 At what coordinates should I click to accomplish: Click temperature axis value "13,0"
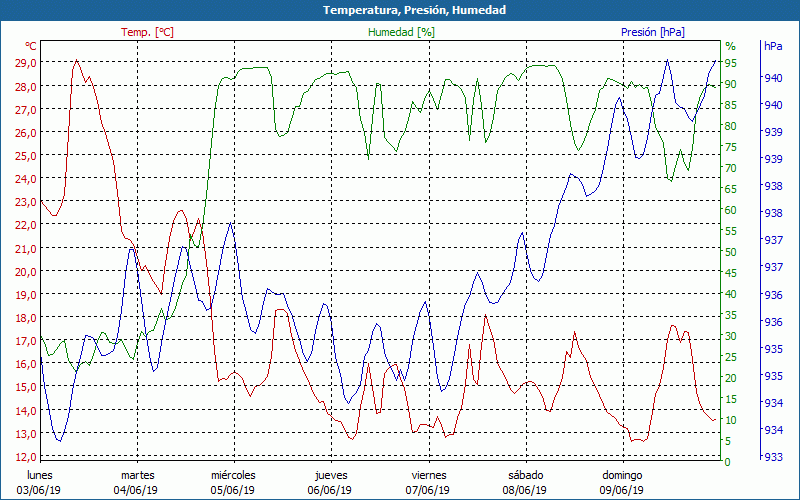coord(25,434)
